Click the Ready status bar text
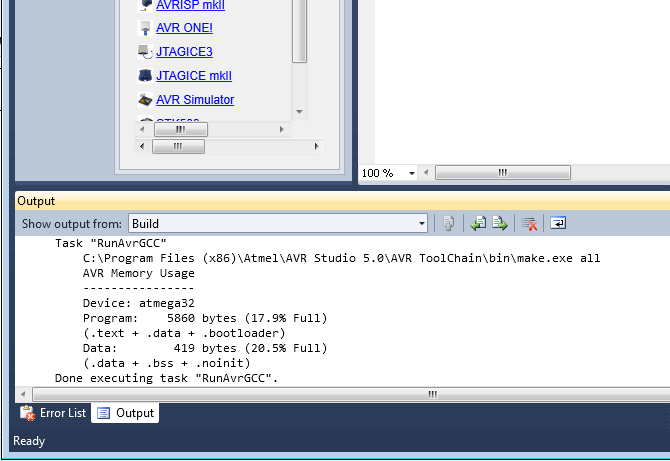Image resolution: width=670 pixels, height=461 pixels. 29,441
